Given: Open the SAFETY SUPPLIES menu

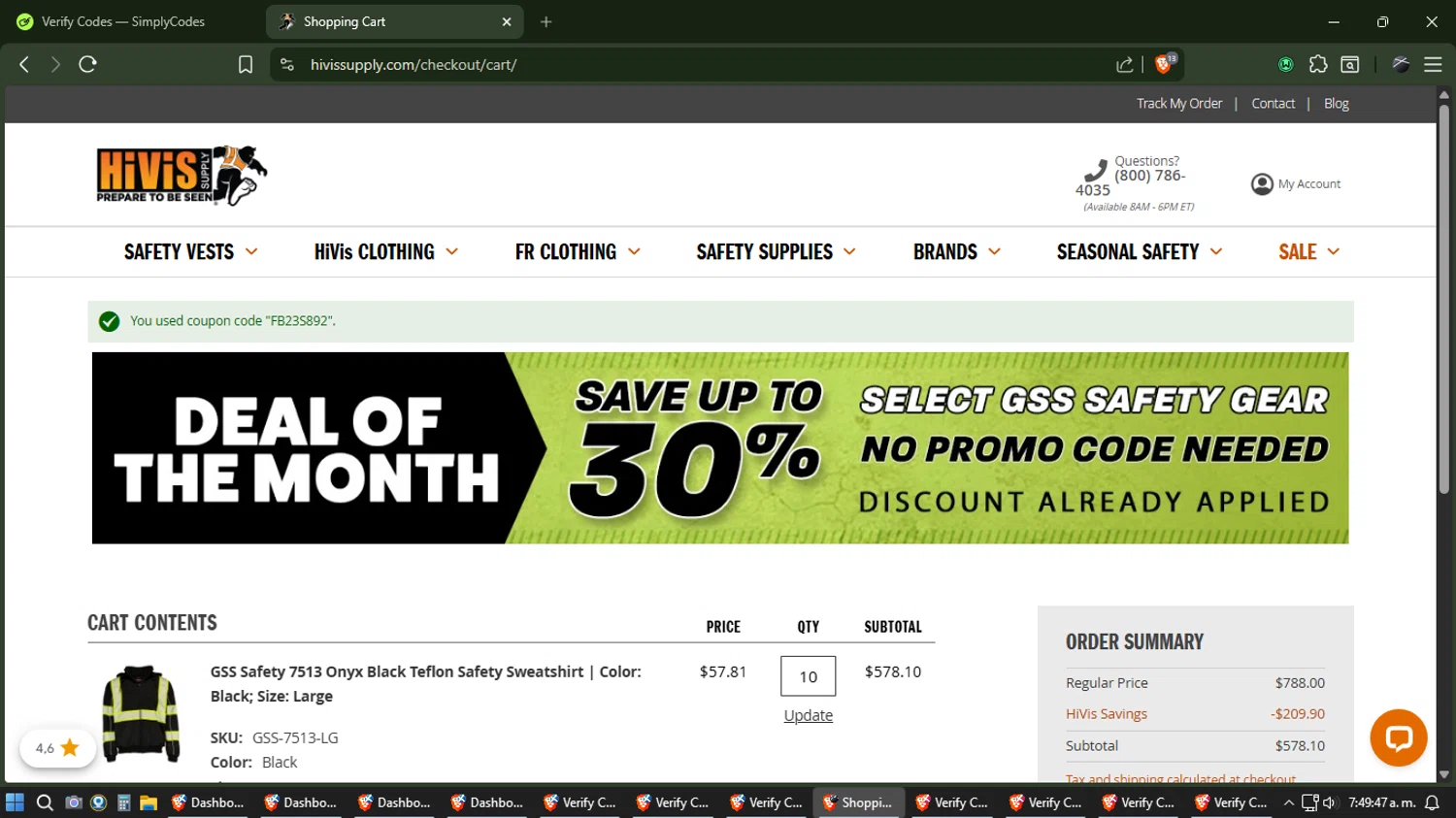Looking at the screenshot, I should [765, 252].
